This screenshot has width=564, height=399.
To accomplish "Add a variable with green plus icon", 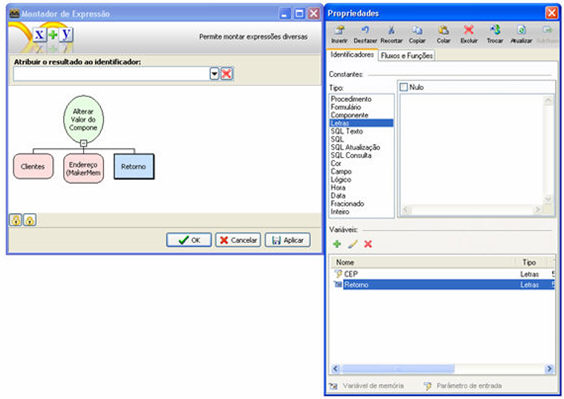I will (337, 244).
